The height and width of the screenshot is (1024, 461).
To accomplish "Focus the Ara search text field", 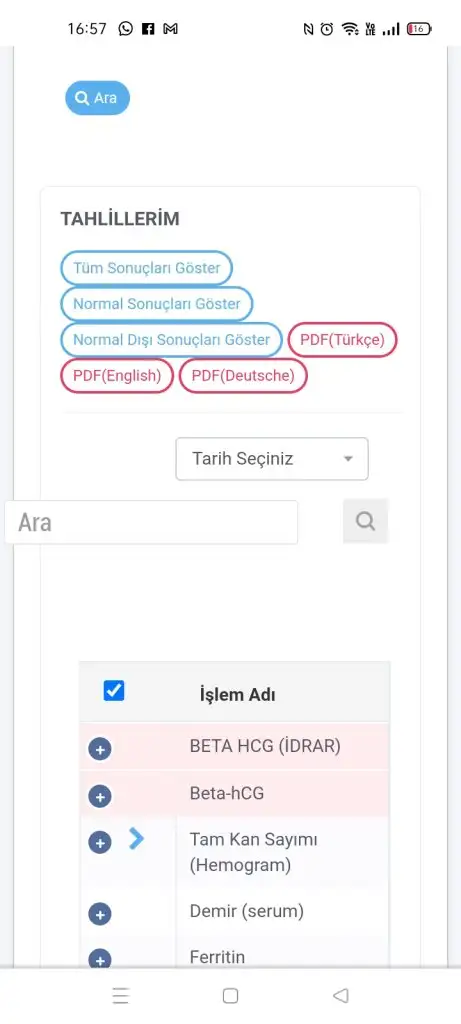I will 151,522.
